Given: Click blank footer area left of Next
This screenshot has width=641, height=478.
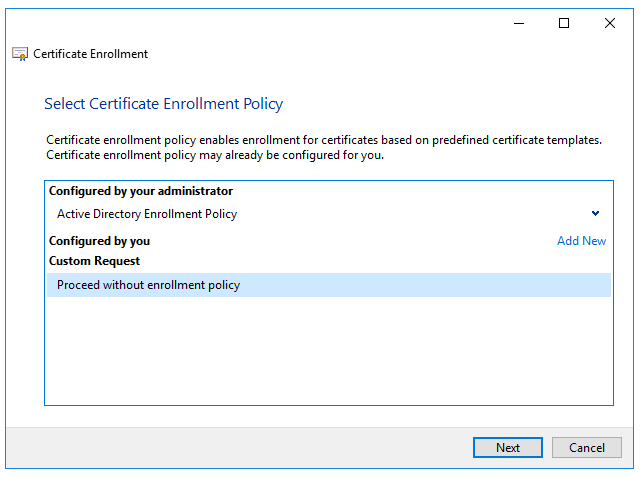Looking at the screenshot, I should point(240,447).
